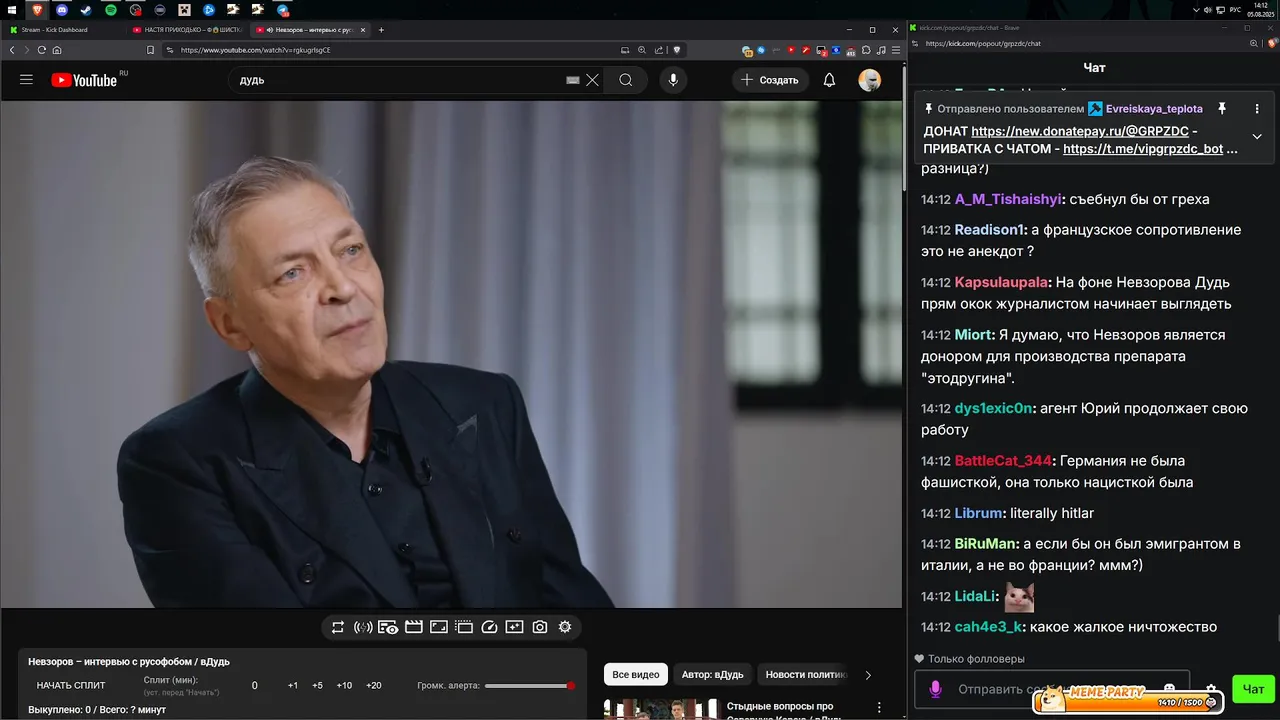Viewport: 1280px width, 720px height.
Task: Start voice search with microphone icon
Action: pyautogui.click(x=673, y=80)
